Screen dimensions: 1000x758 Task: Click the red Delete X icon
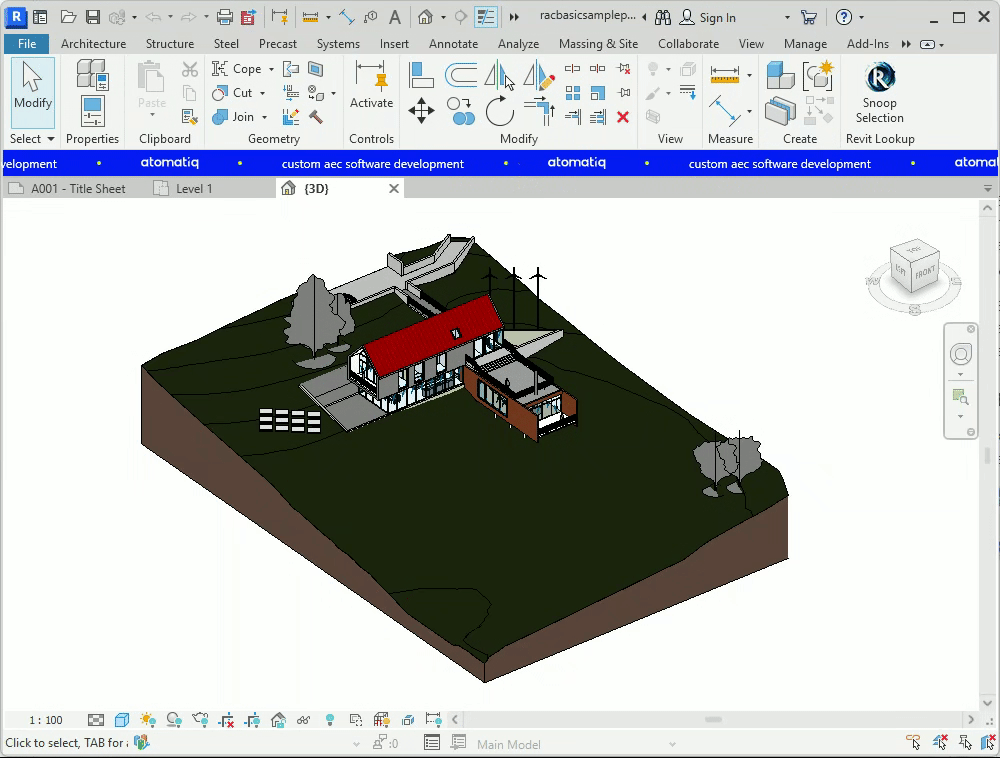point(623,117)
